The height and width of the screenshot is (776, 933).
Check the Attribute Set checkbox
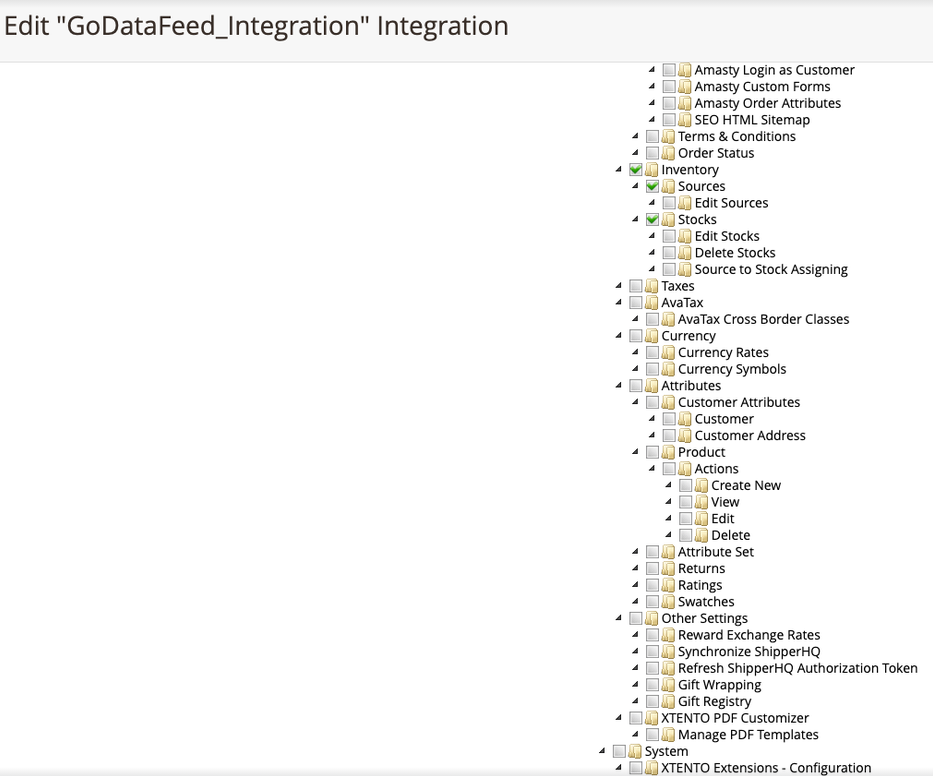coord(652,552)
